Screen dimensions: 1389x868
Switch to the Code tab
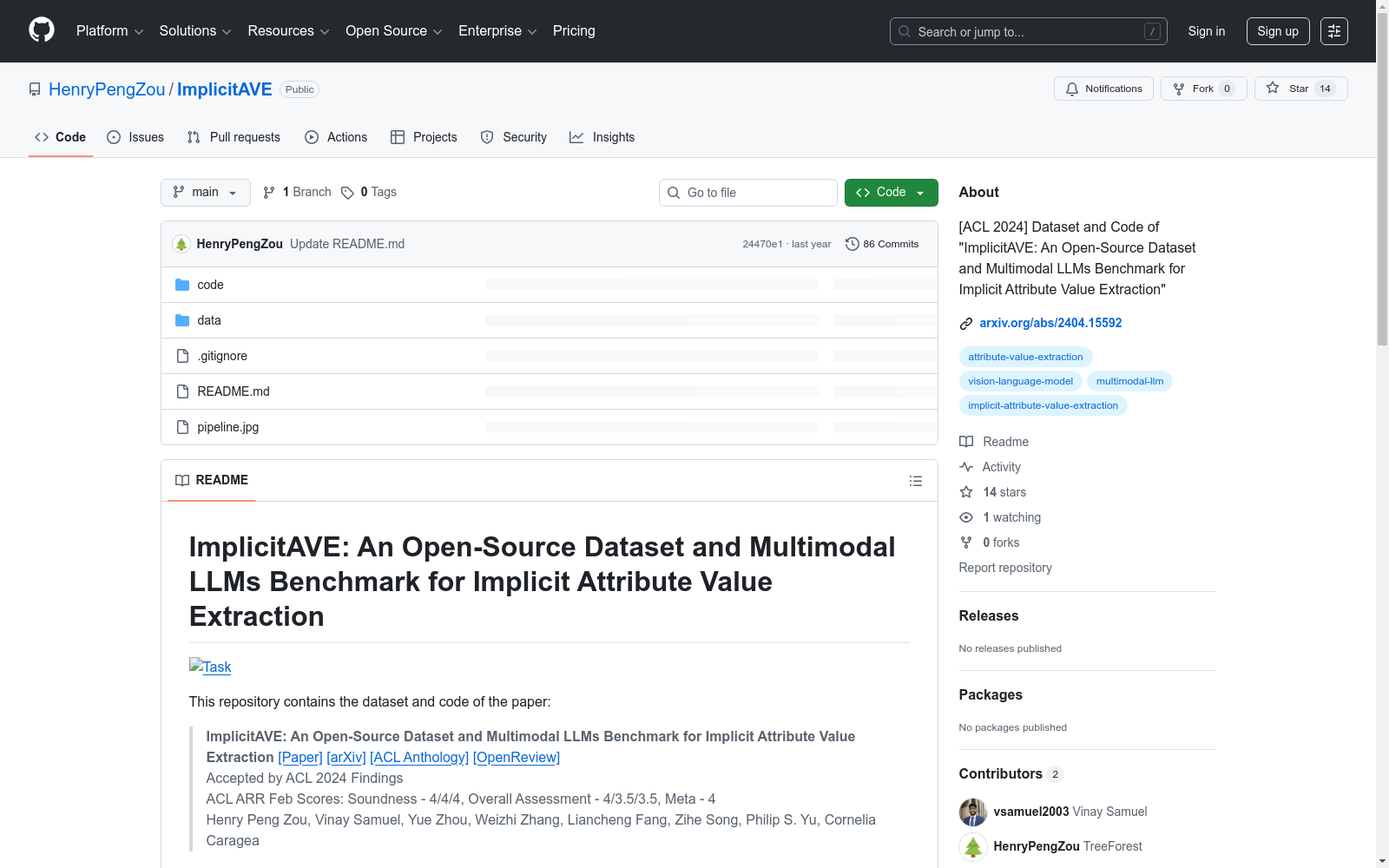(x=61, y=137)
